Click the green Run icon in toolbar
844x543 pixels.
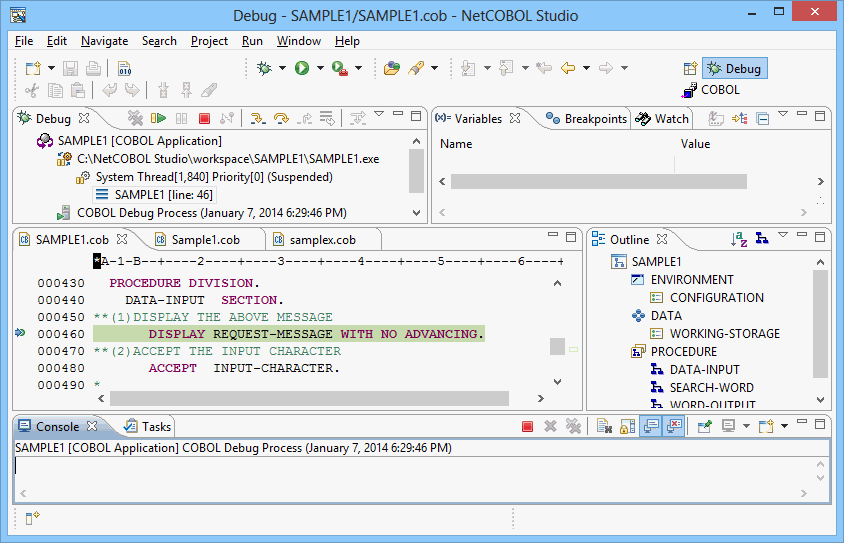(x=302, y=68)
